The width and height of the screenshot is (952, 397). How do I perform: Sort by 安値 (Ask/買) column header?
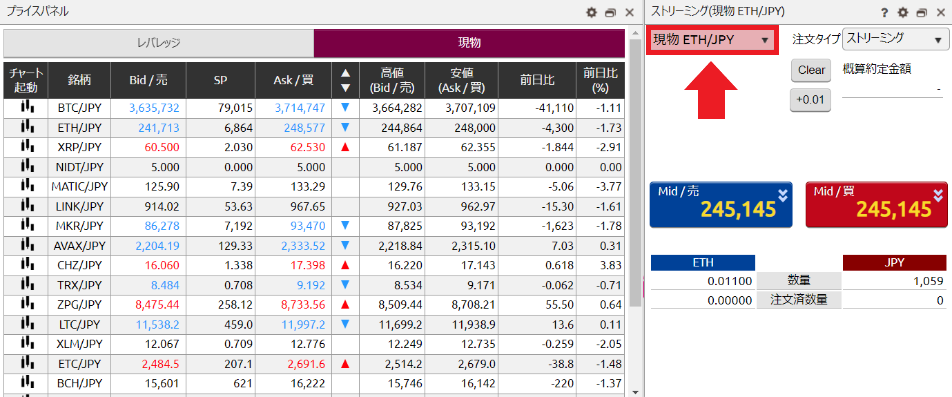click(x=462, y=81)
